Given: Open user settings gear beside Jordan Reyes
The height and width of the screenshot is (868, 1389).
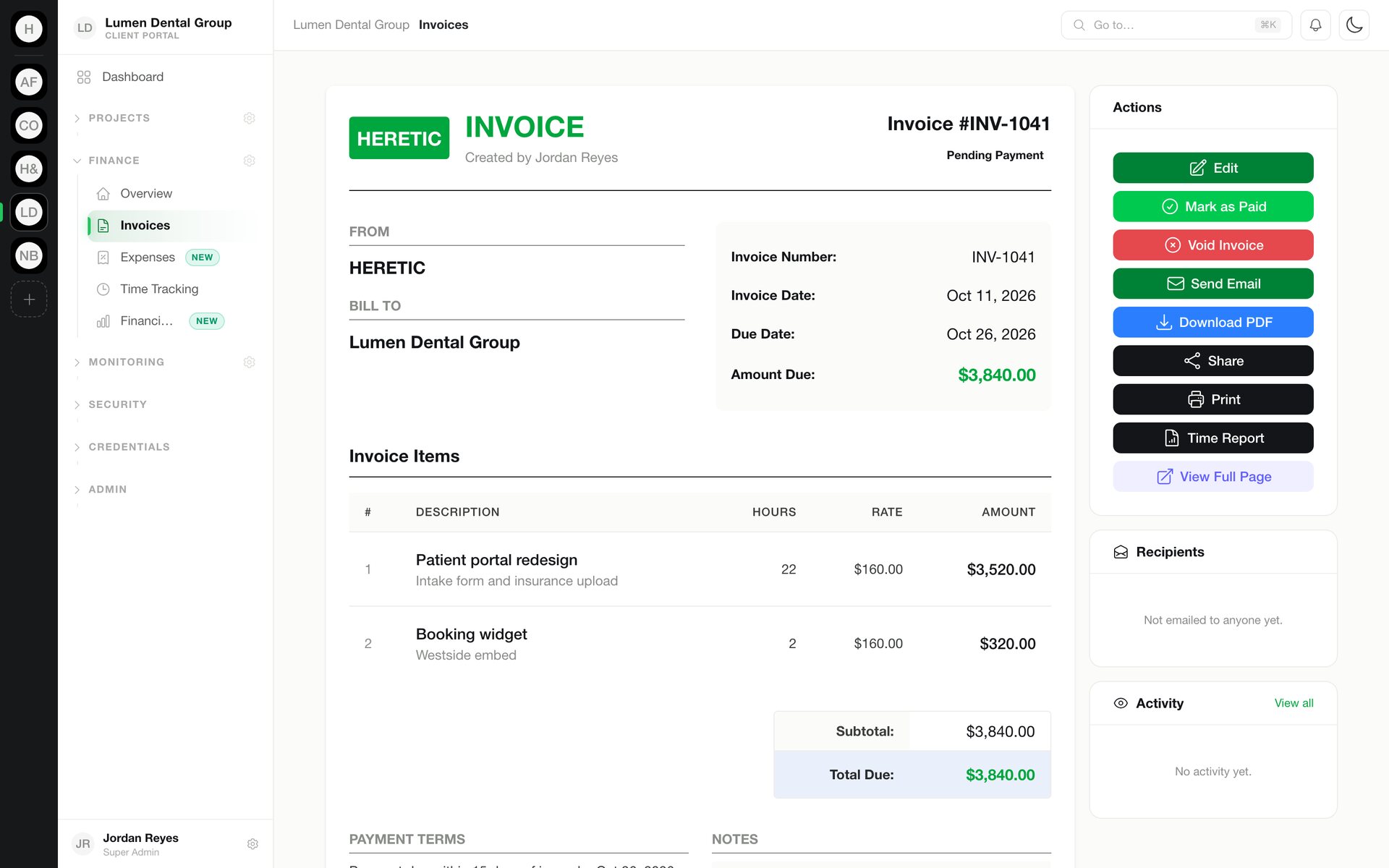Looking at the screenshot, I should click(x=252, y=844).
